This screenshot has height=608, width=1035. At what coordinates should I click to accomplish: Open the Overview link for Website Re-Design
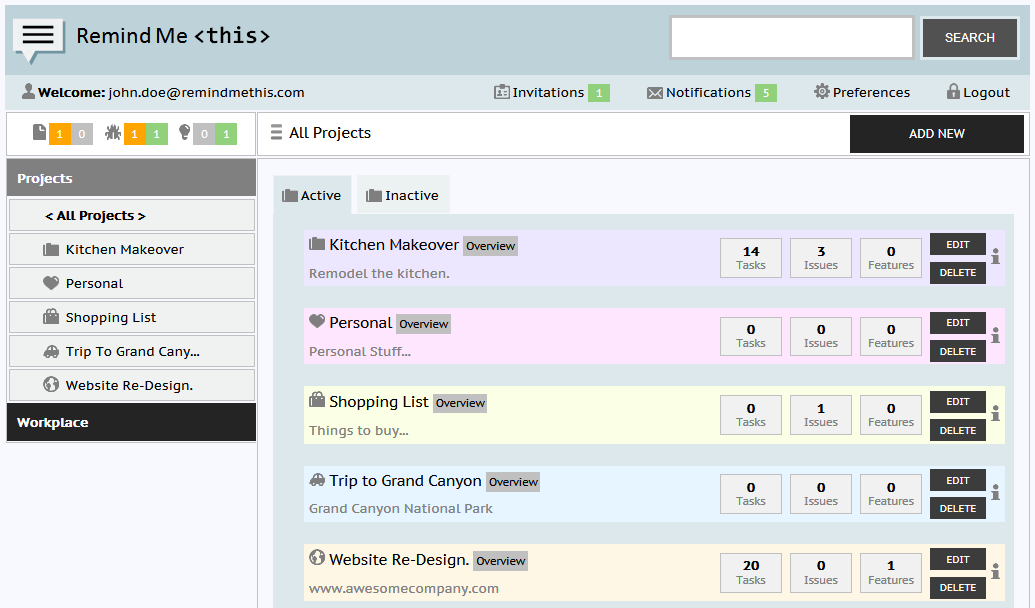click(x=500, y=561)
